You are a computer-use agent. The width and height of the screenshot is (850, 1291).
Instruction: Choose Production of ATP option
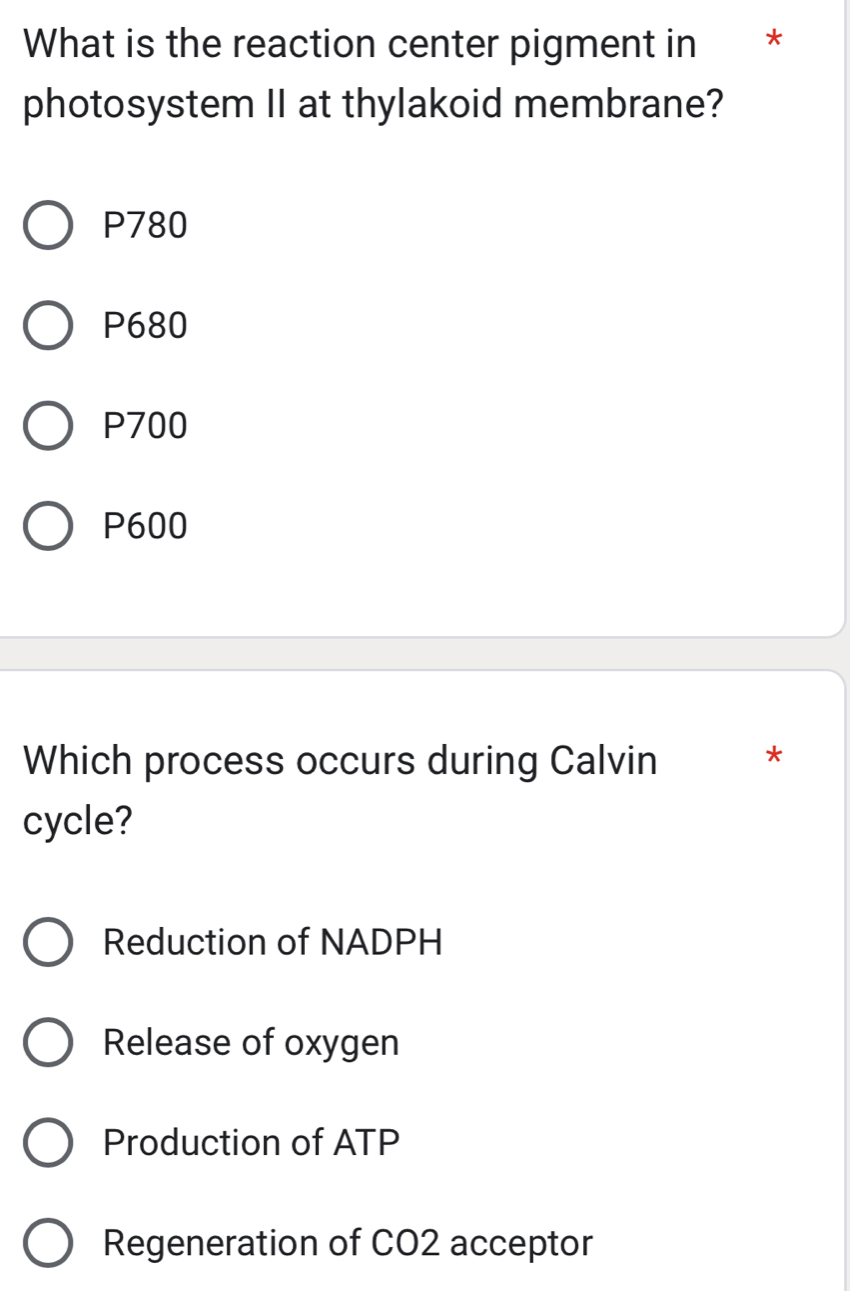point(47,1144)
